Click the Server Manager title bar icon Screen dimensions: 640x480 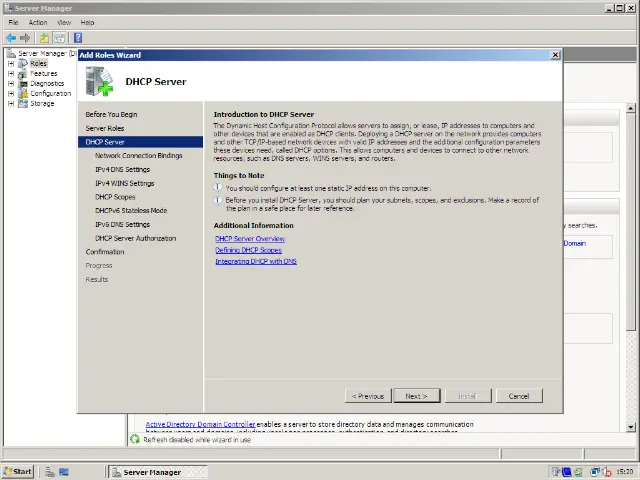pos(8,8)
